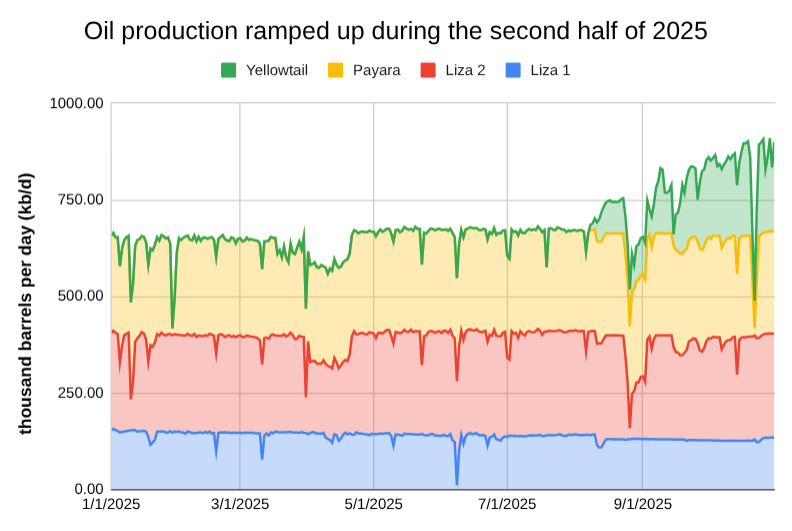Select the Payara legend label
Viewport: 792px width, 531px height.
coord(377,70)
